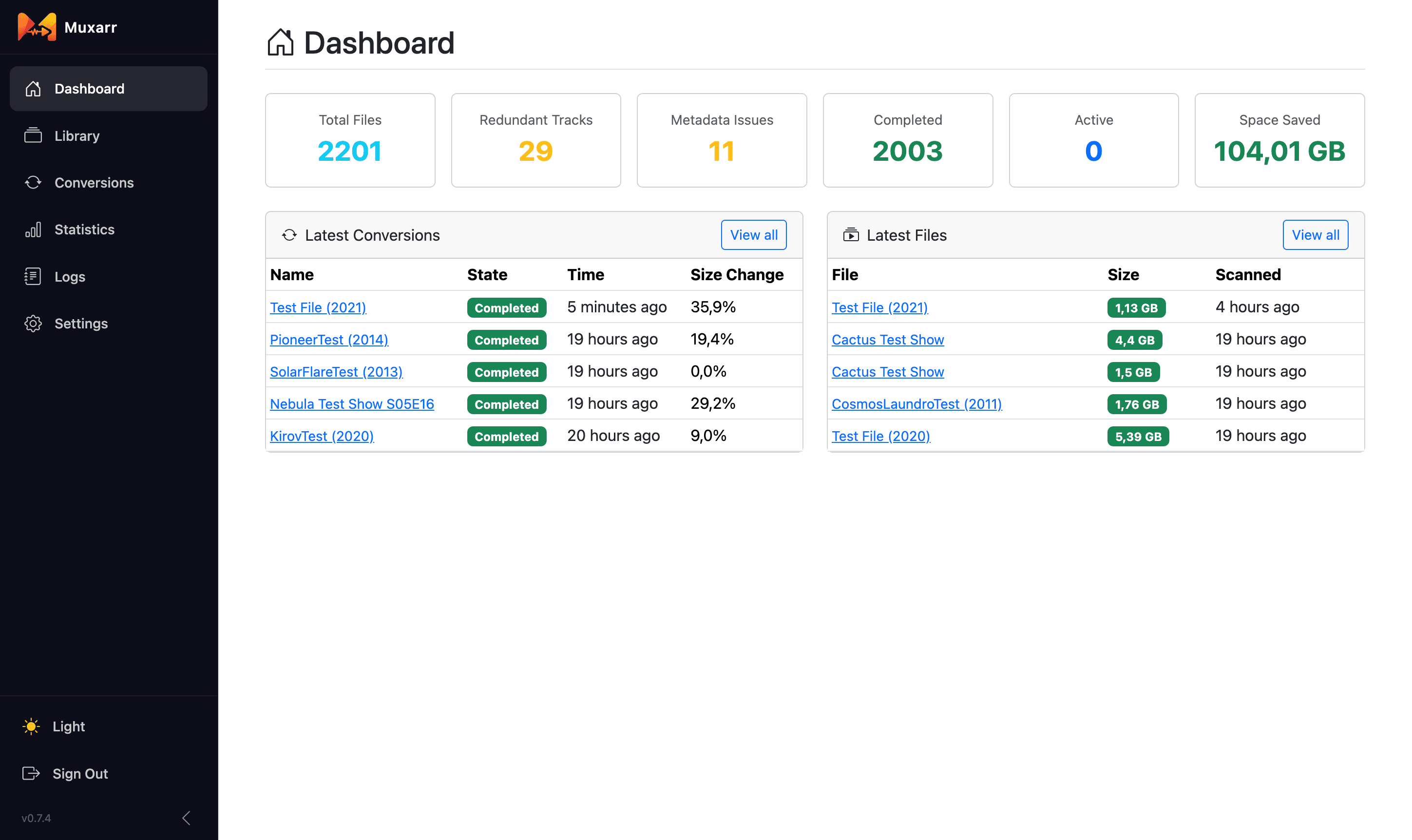
Task: Click the Muxarr logo icon
Action: pyautogui.click(x=37, y=27)
